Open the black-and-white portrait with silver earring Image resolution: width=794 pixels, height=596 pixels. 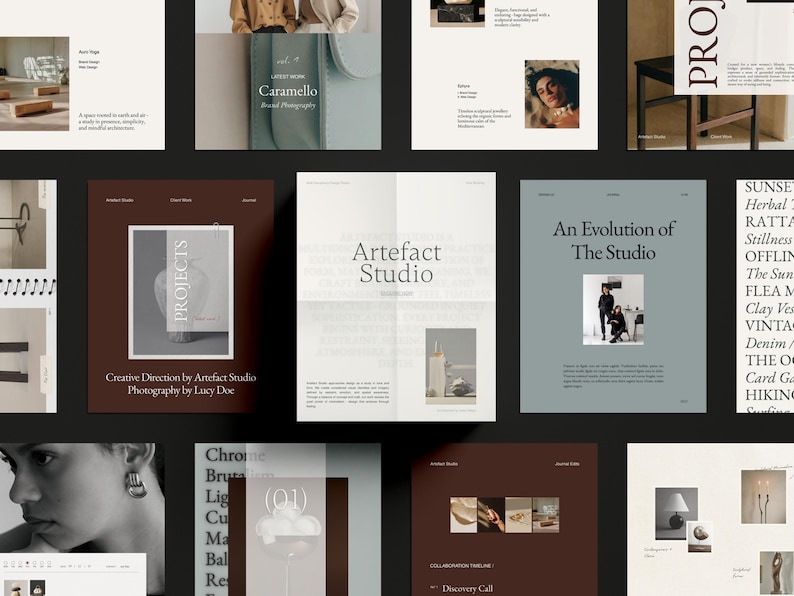click(82, 499)
